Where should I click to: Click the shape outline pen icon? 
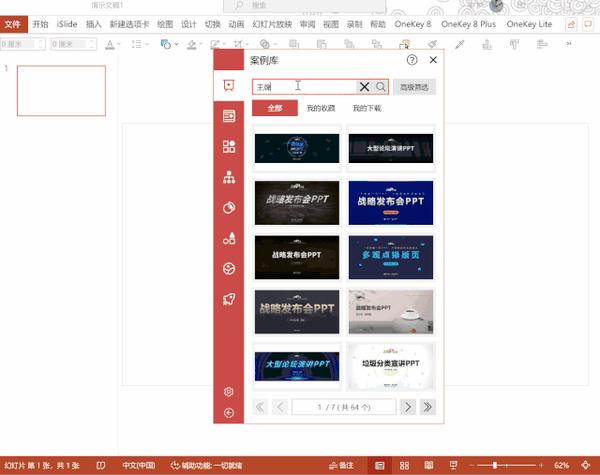coord(215,44)
